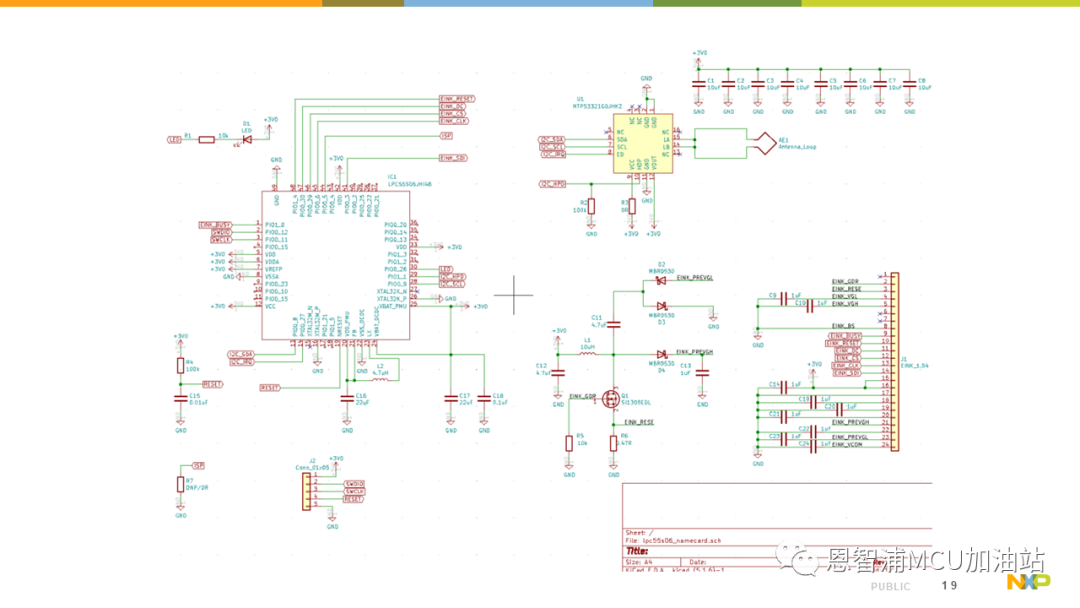Click EINK_CLK net label above IC1
This screenshot has width=1080, height=608.
tap(454, 121)
